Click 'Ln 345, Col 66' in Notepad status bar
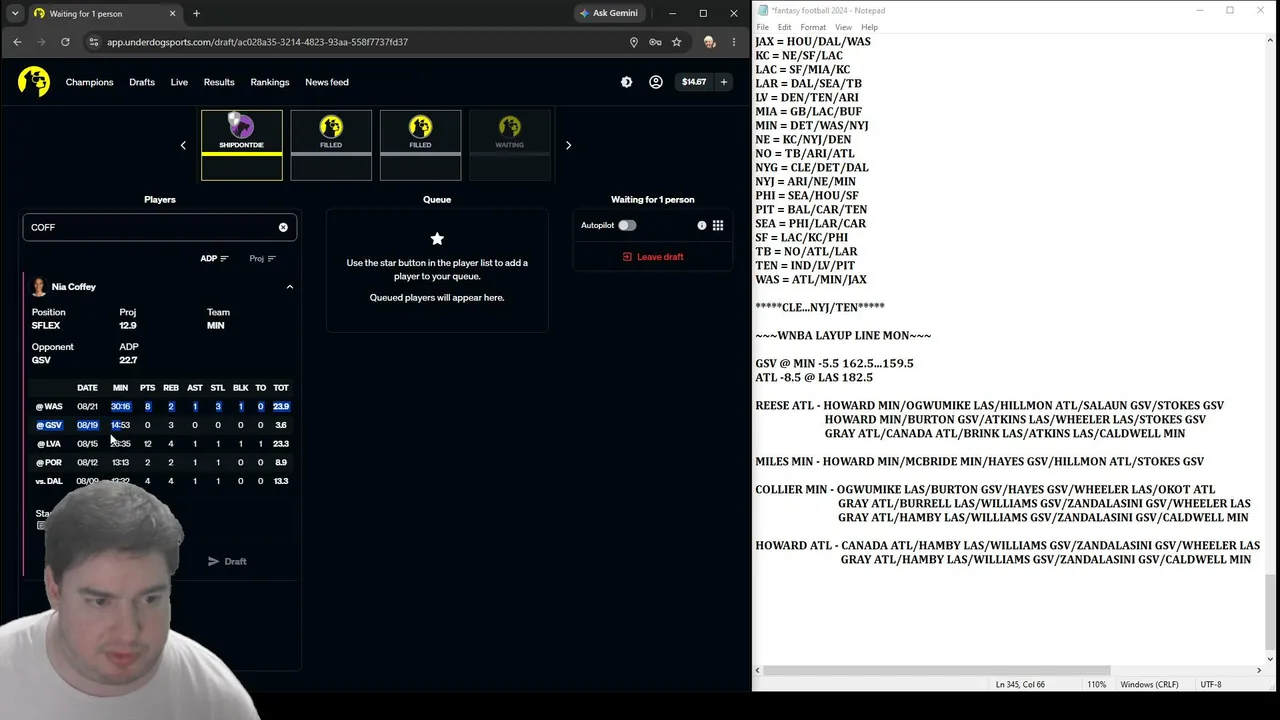Image resolution: width=1280 pixels, height=720 pixels. pyautogui.click(x=1020, y=685)
